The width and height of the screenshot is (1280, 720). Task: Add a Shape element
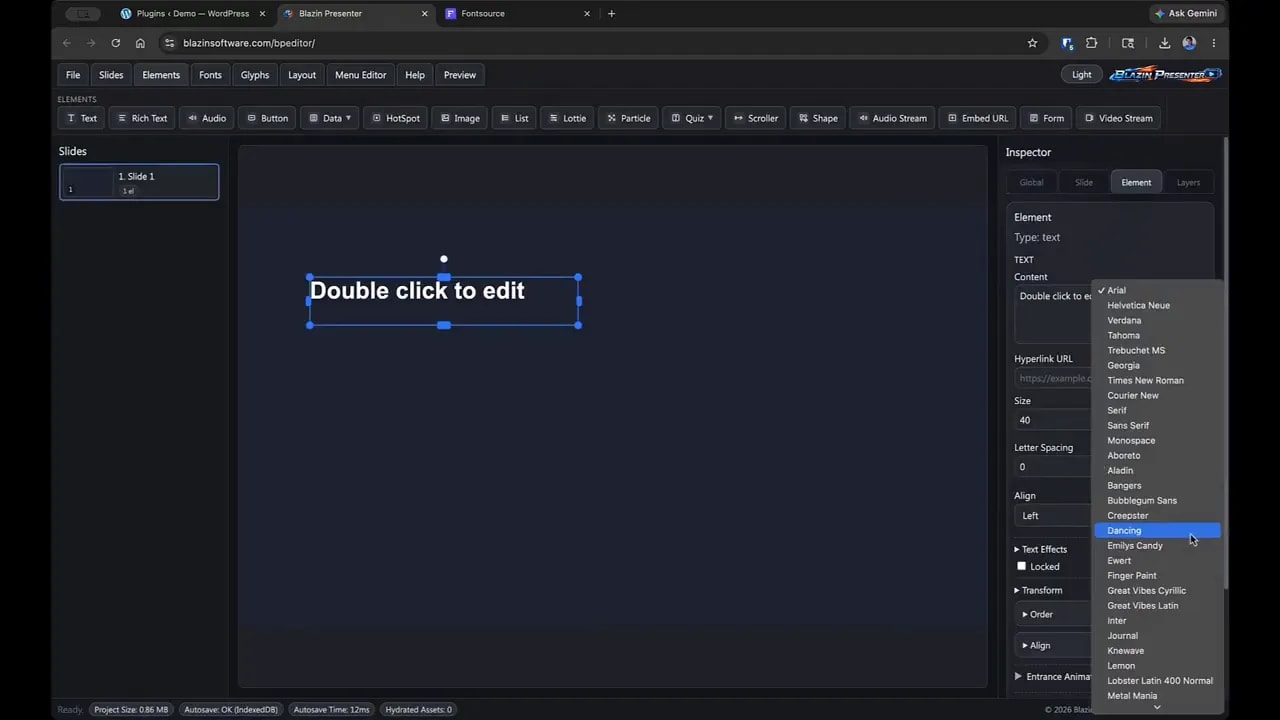(x=817, y=118)
